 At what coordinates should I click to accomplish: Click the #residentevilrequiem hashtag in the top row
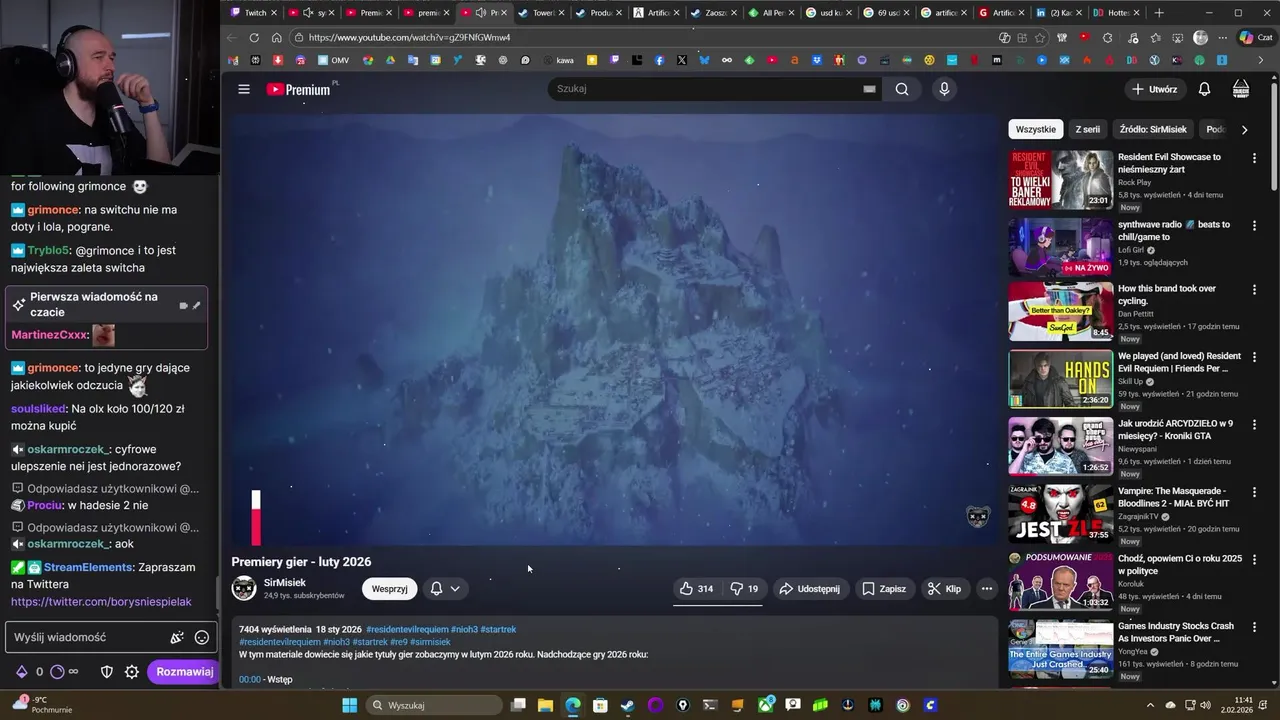407,629
